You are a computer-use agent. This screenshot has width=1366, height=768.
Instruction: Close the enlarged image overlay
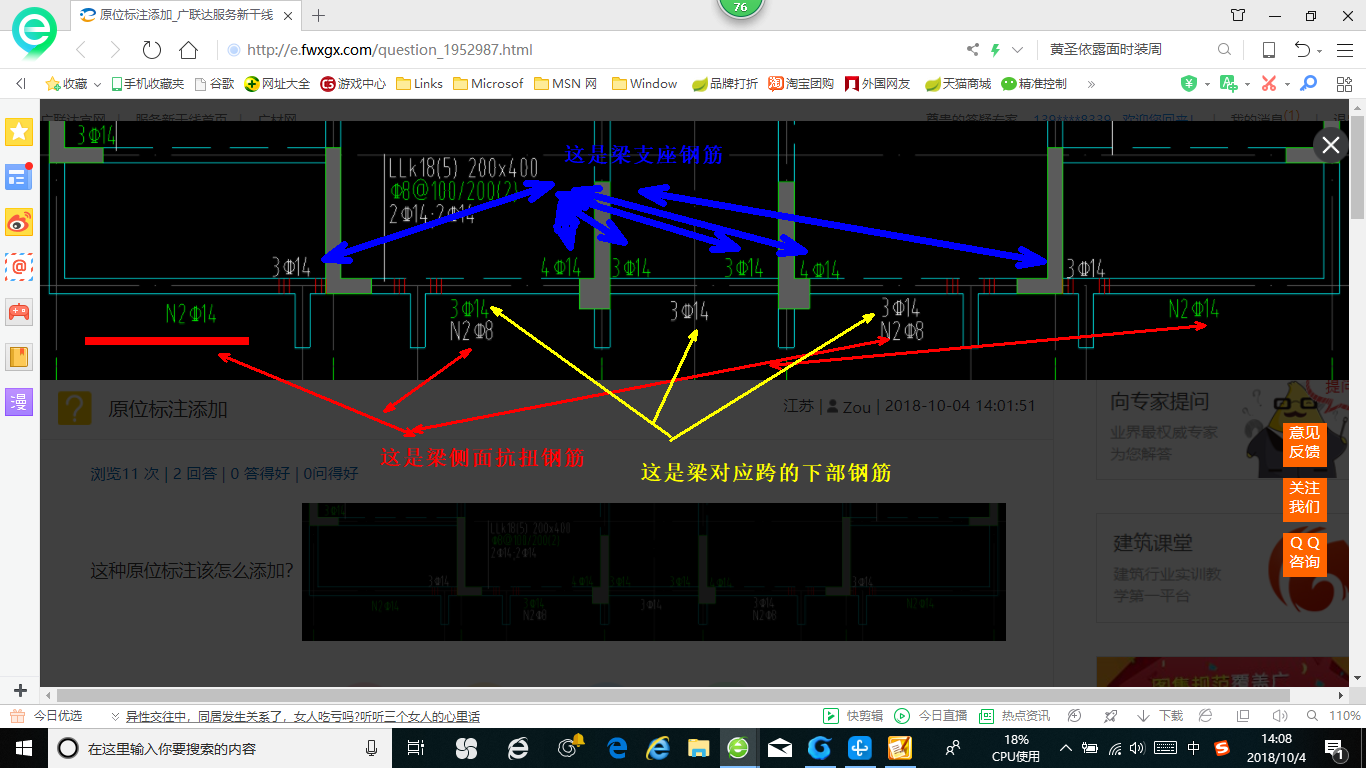[x=1331, y=145]
